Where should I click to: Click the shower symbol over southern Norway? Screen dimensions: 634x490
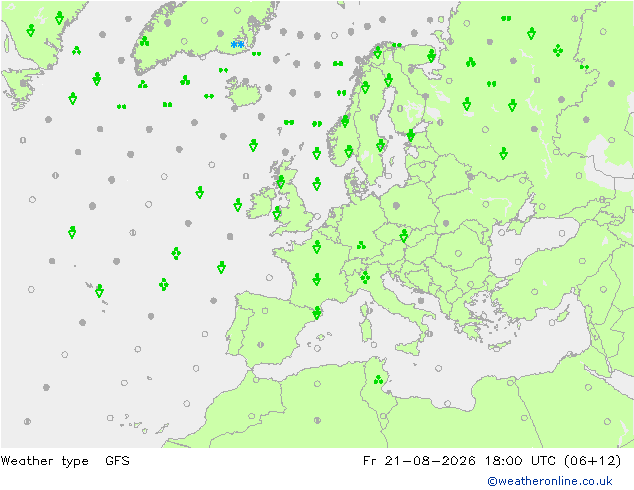(349, 151)
